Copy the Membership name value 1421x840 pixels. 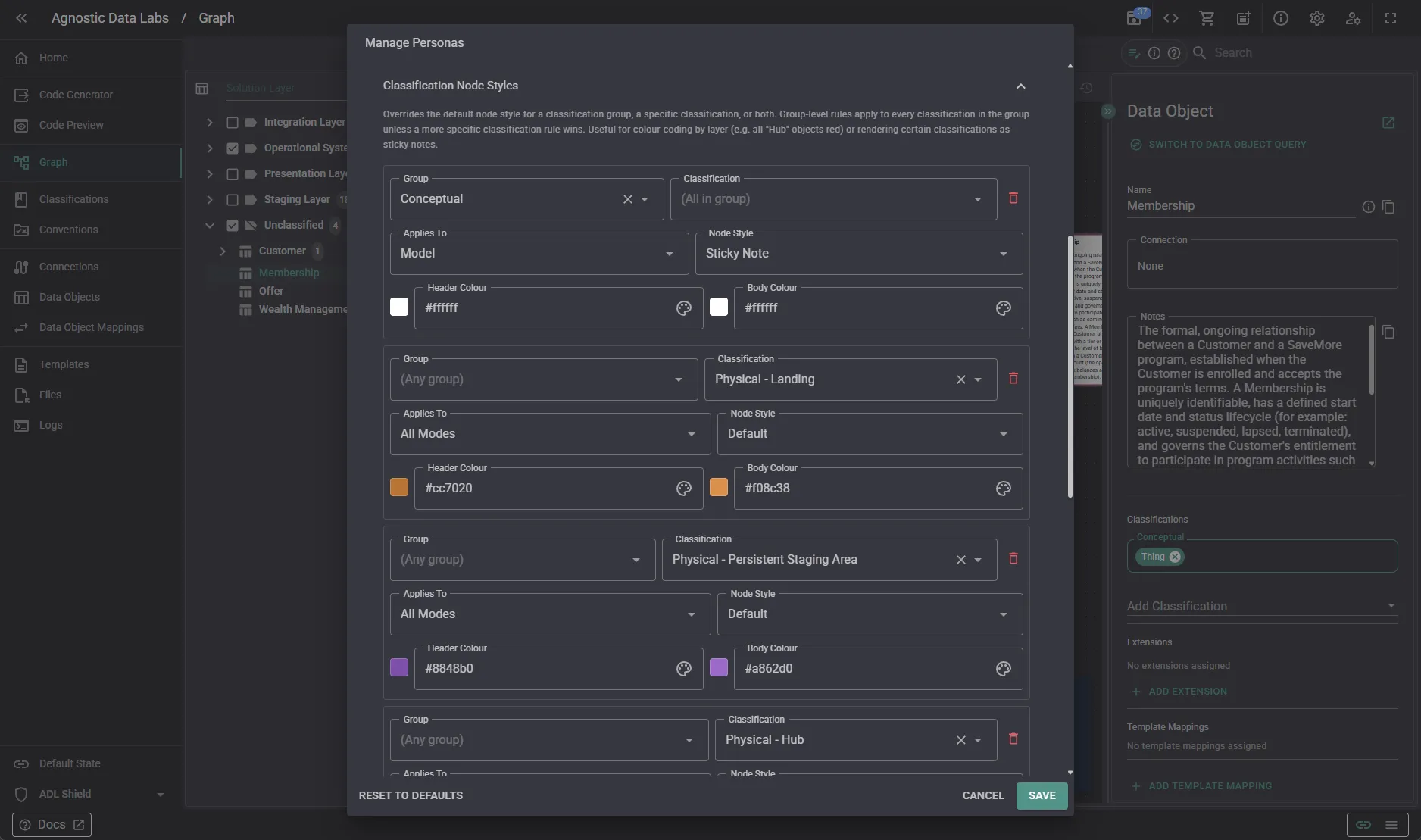point(1388,207)
